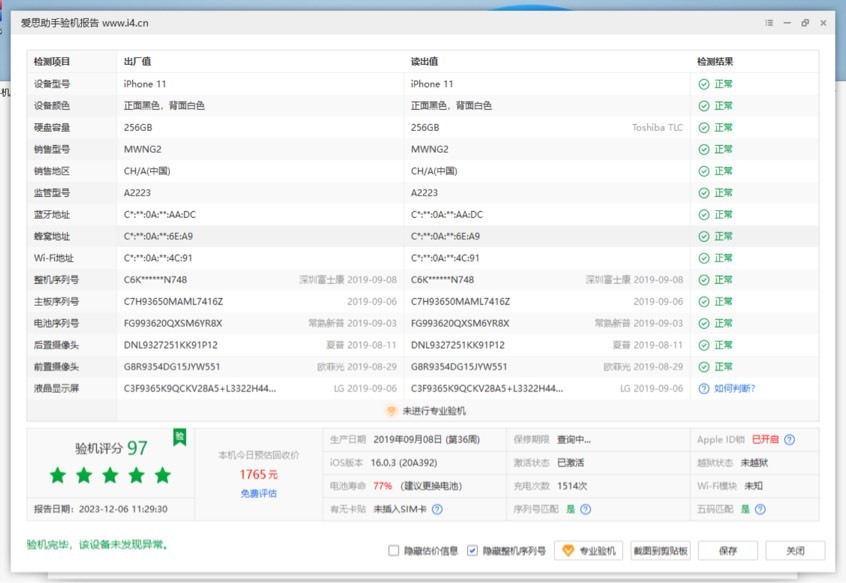
Task: Click the 未进行专业验机 text
Action: 434,411
